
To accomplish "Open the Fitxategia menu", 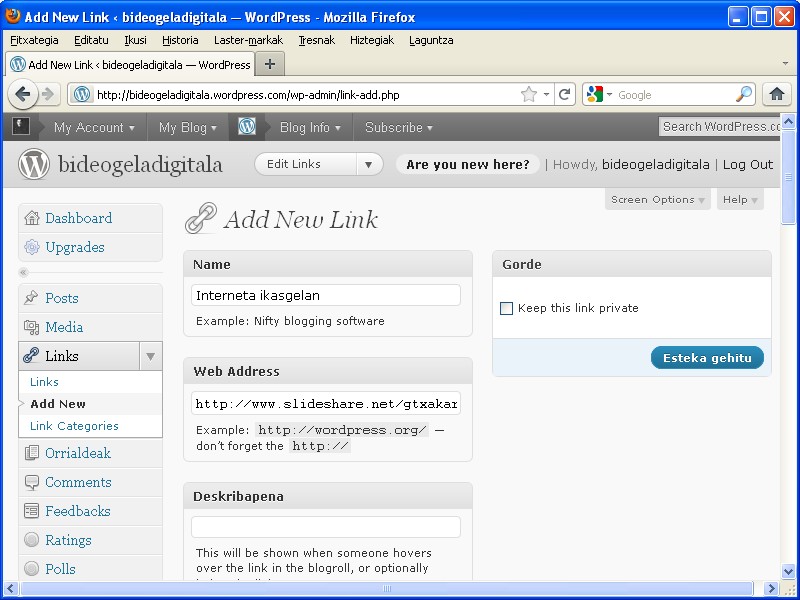I will (x=34, y=40).
